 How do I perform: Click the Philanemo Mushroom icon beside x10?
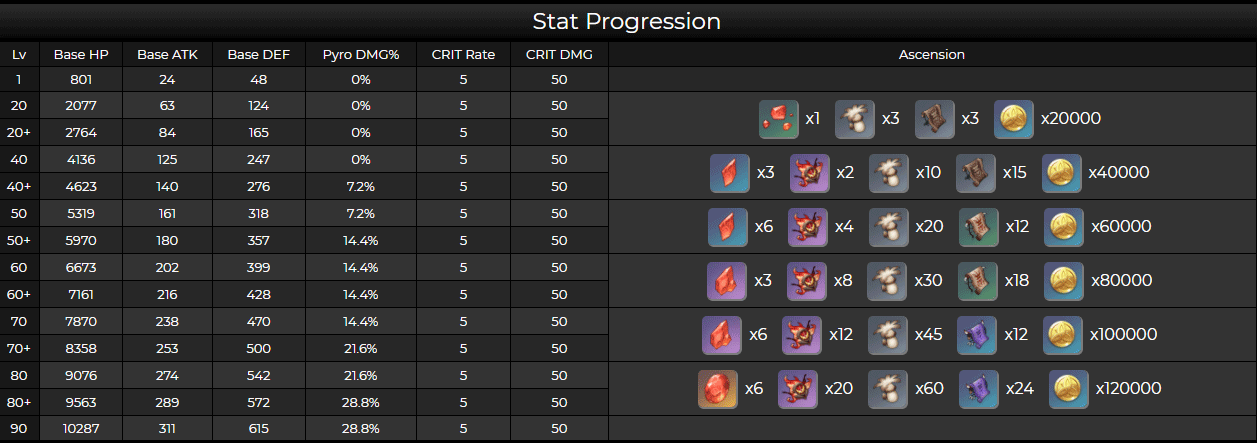889,173
